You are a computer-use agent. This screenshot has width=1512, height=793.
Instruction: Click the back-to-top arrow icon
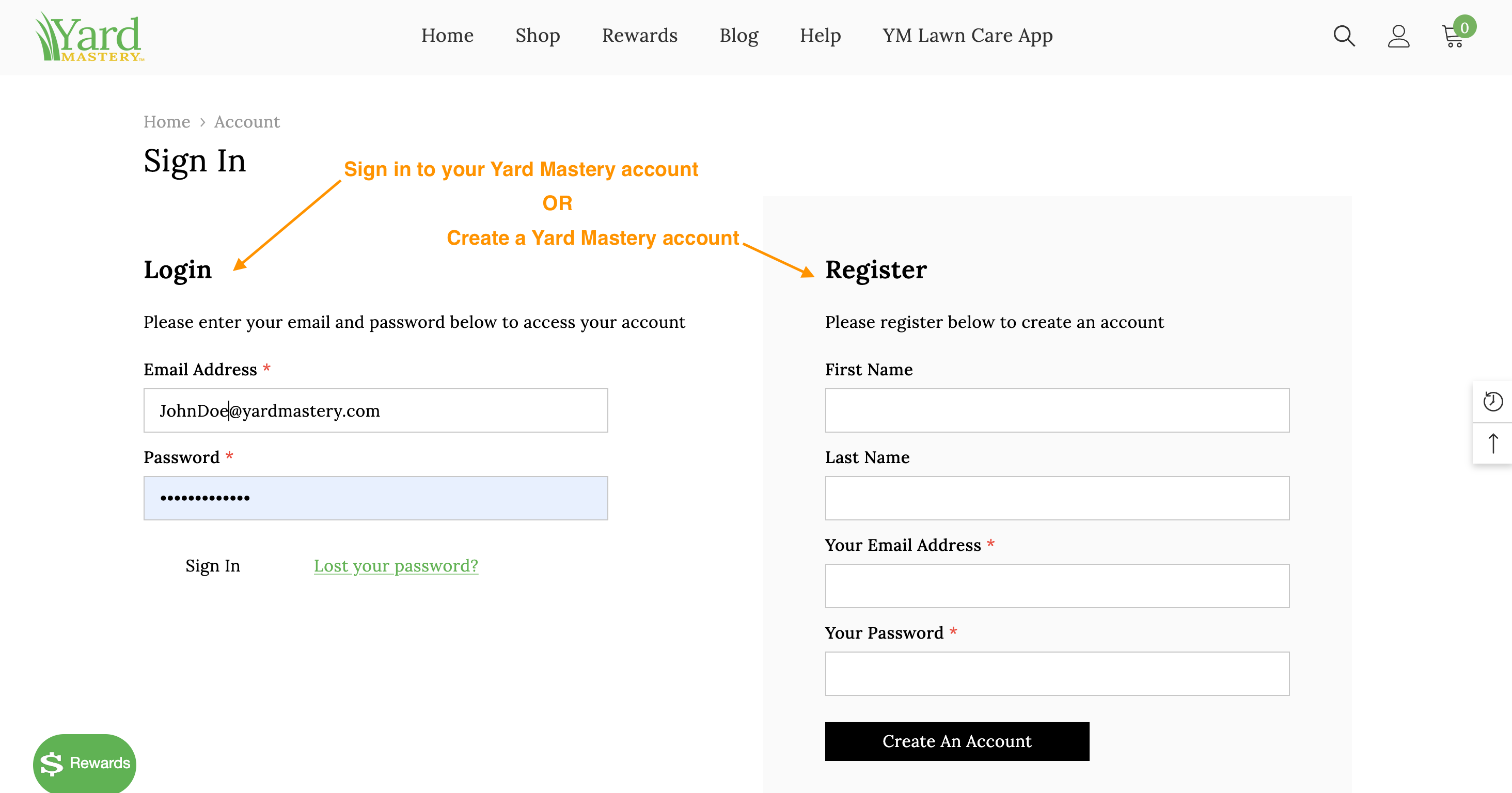[1492, 443]
